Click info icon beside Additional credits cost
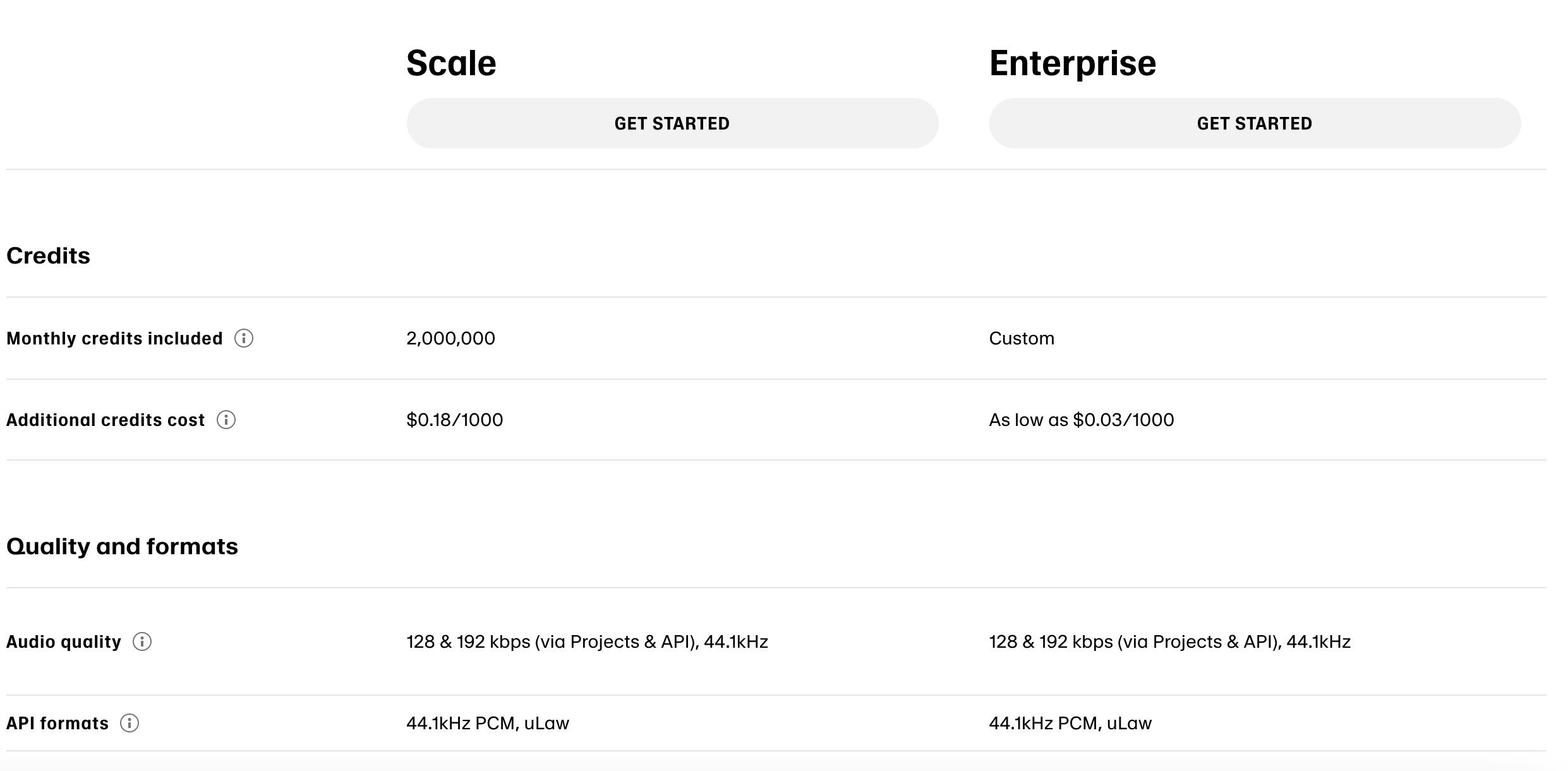The height and width of the screenshot is (771, 1568). coord(226,420)
